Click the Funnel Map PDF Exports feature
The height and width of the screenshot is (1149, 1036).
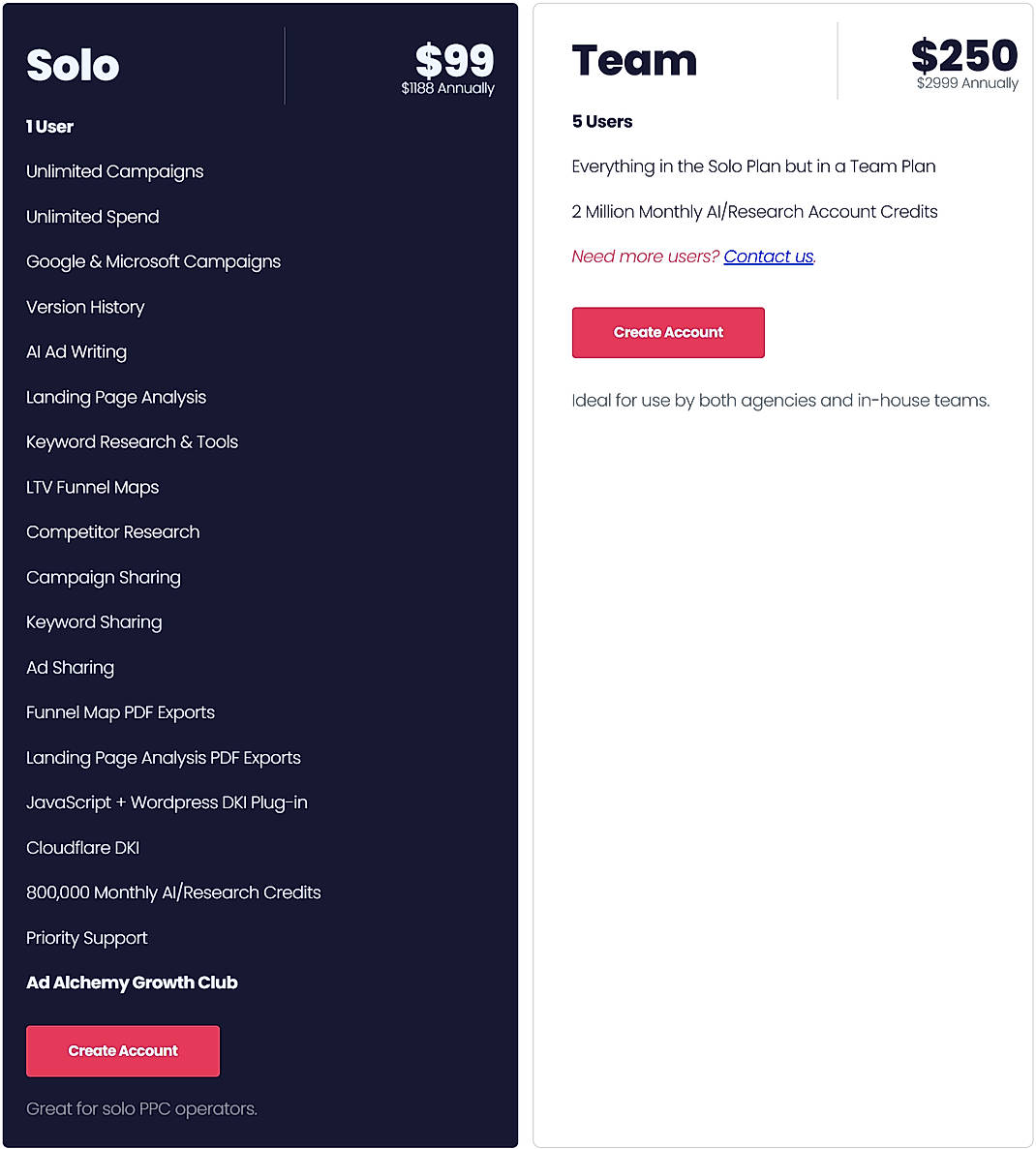point(119,712)
